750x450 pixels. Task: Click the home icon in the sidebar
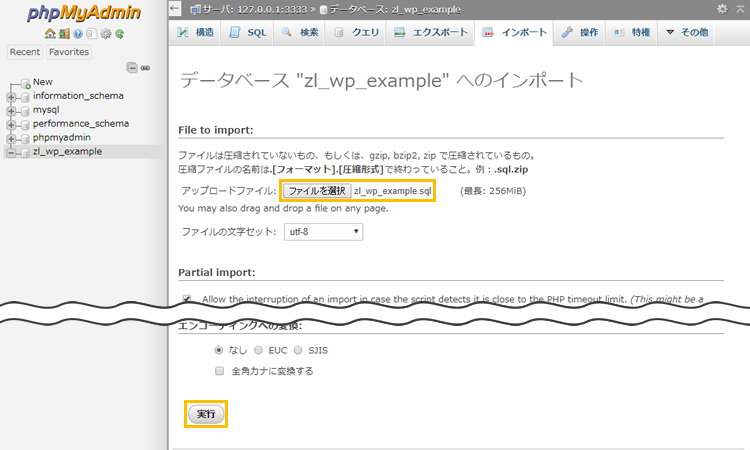[50, 33]
